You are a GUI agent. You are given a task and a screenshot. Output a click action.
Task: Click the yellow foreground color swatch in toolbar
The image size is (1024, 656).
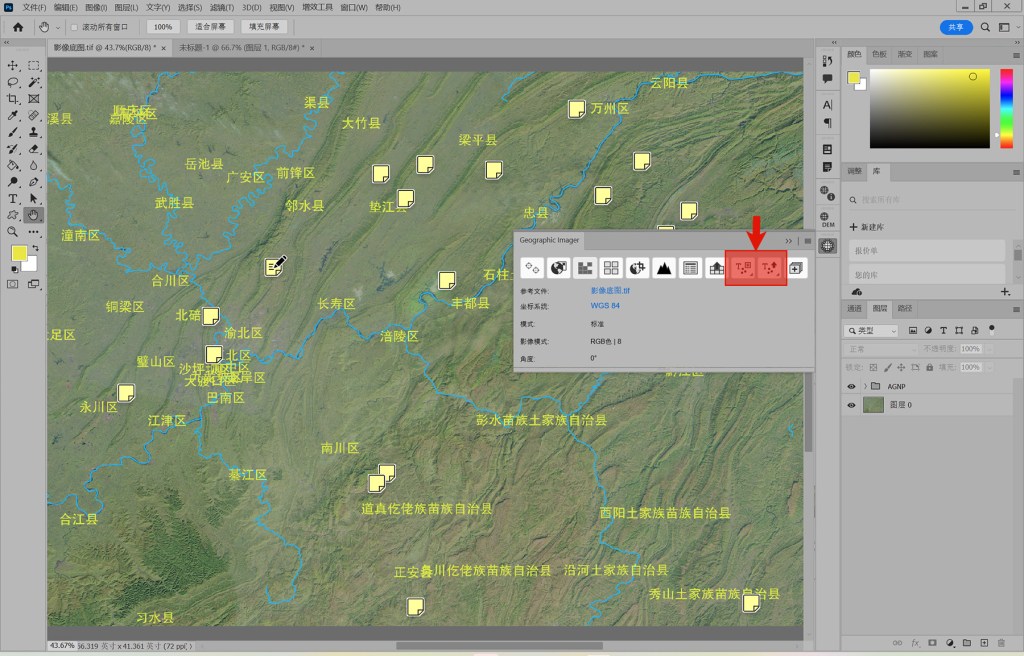[19, 253]
